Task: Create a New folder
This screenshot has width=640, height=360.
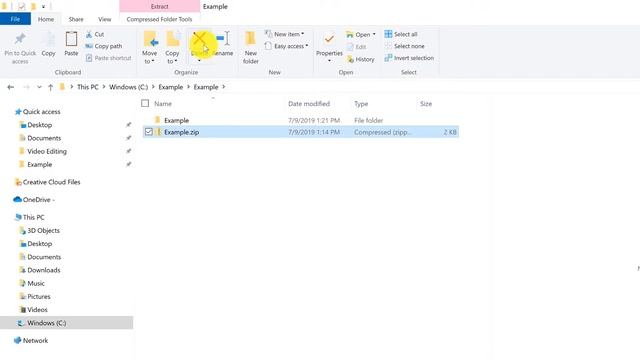Action: (x=250, y=47)
